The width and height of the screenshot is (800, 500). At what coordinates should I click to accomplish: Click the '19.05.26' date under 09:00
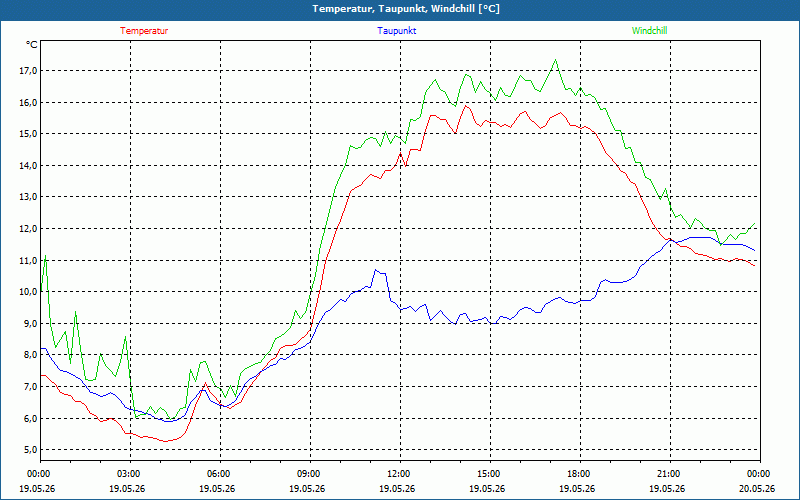(x=308, y=489)
